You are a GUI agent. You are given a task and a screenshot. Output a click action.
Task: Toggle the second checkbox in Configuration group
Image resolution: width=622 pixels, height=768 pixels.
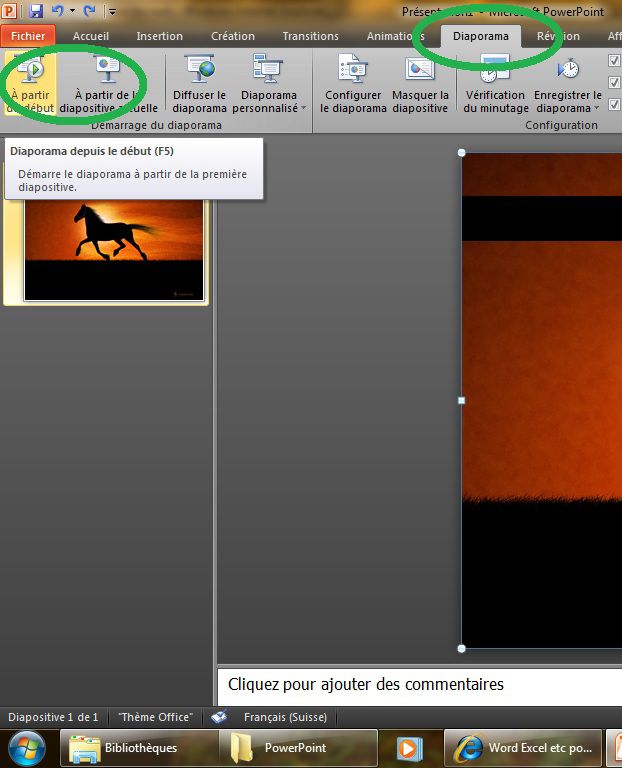coord(614,82)
